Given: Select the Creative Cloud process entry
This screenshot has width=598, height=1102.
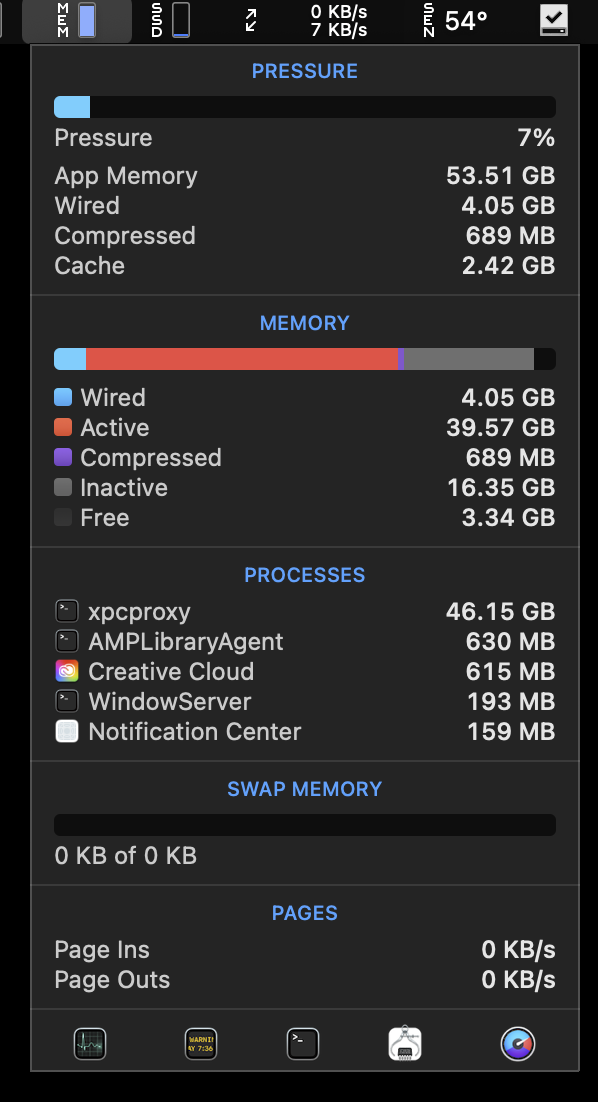Looking at the screenshot, I should tap(305, 671).
